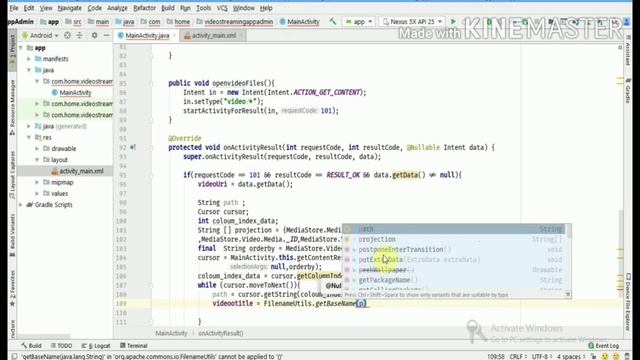Screen dimensions: 640x360
Task: Select activity_main.xml in the project tree
Action: (81, 171)
